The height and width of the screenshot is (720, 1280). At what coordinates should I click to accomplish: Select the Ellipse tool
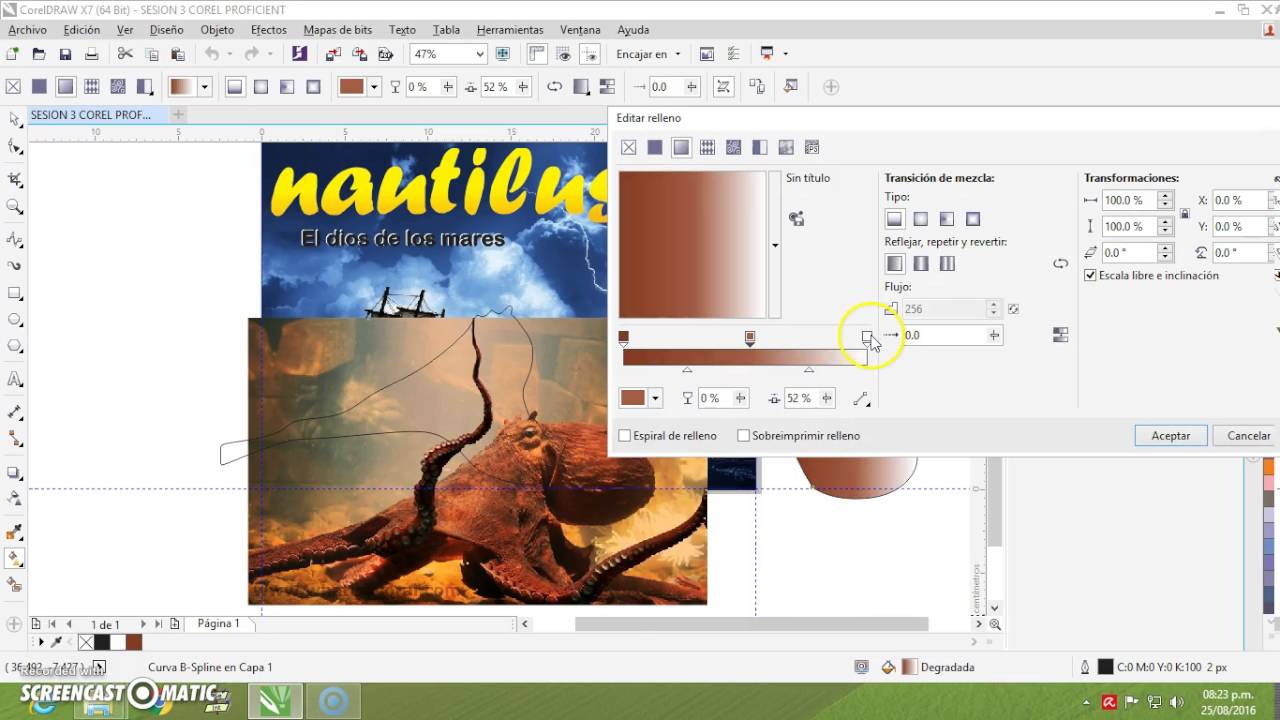coord(15,320)
